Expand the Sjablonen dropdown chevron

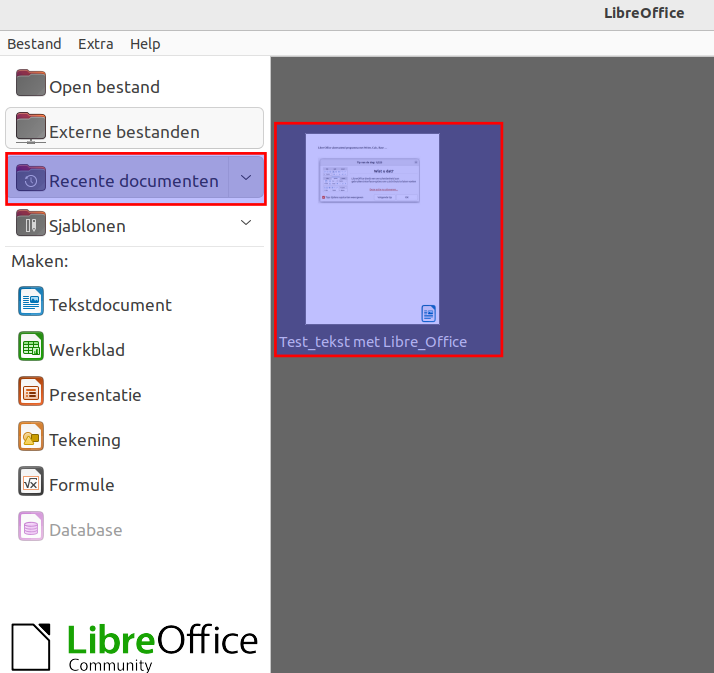point(246,223)
